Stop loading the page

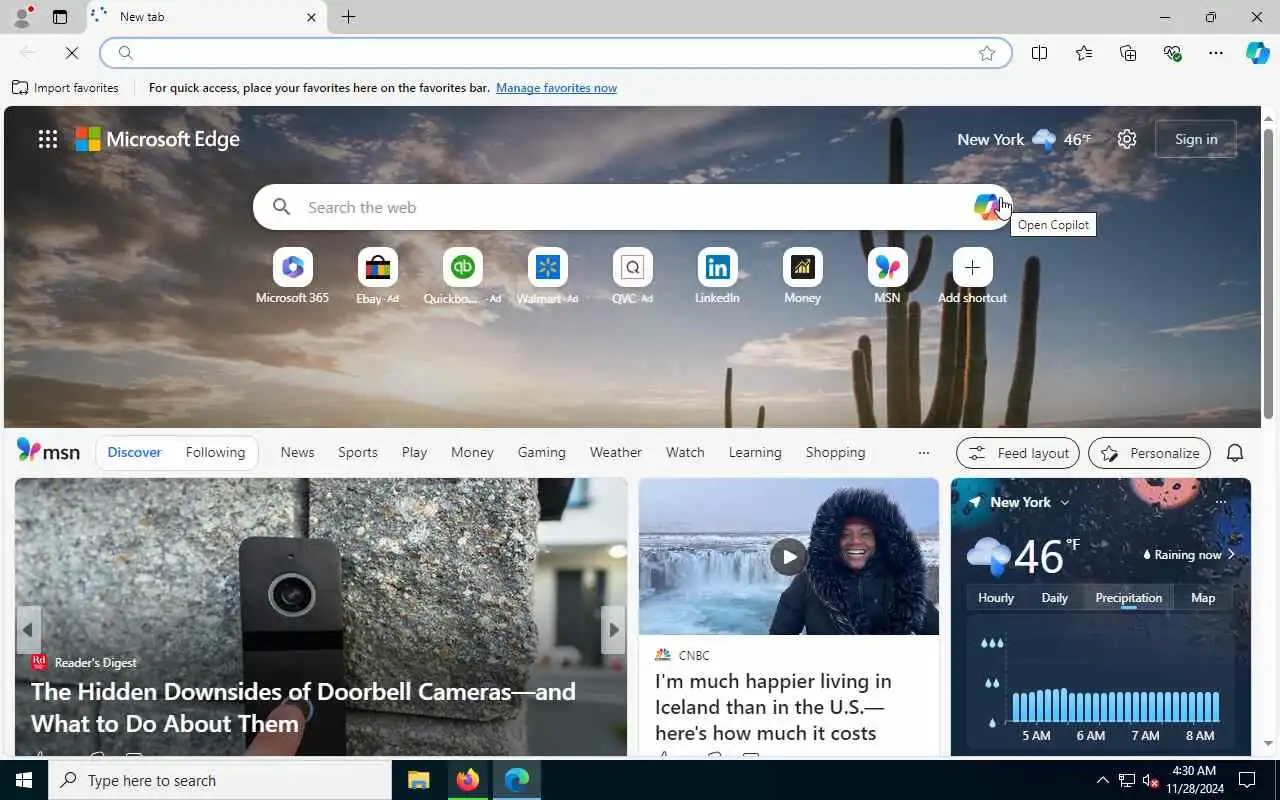coord(72,53)
